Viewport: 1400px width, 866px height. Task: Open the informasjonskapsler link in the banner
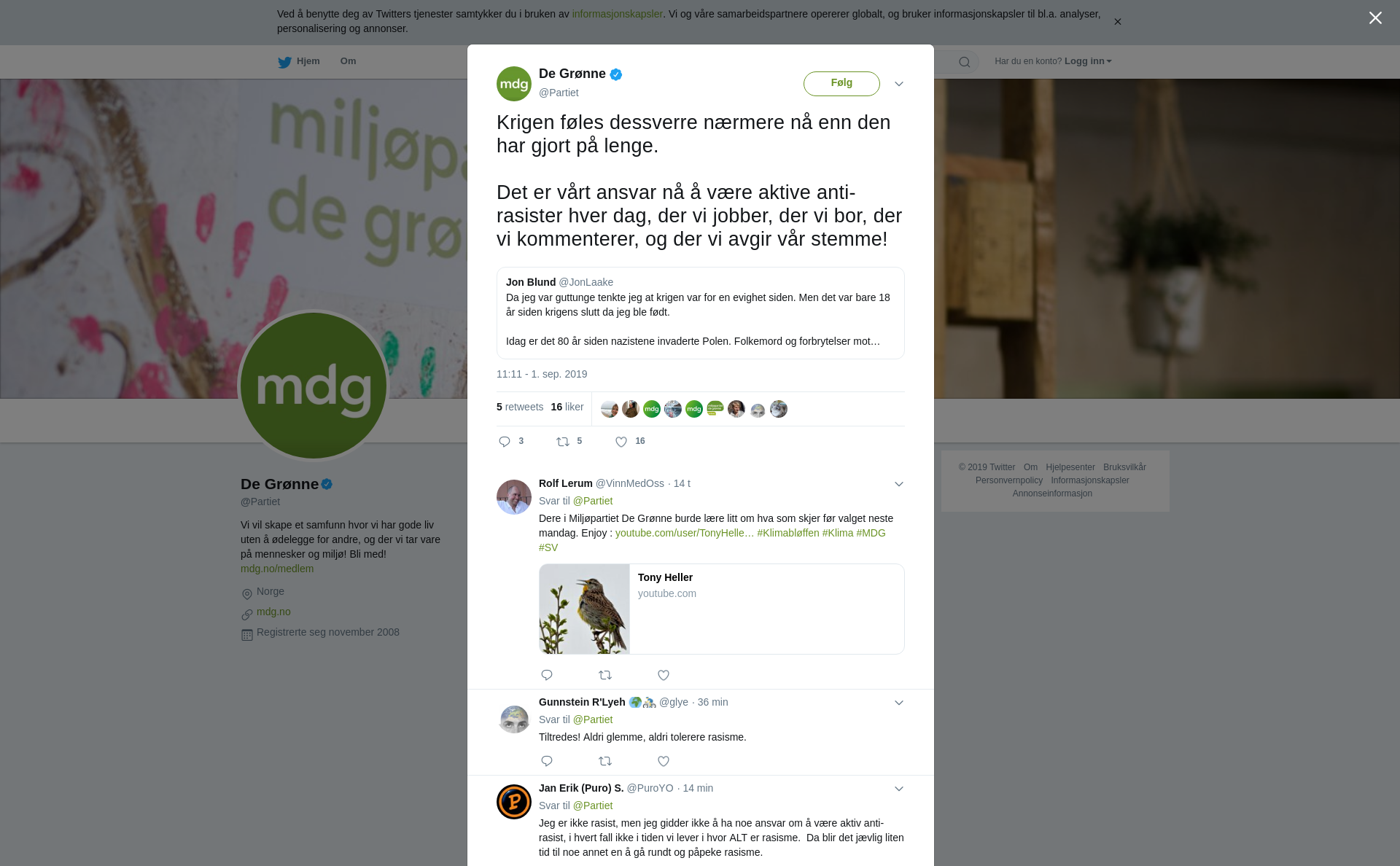coord(617,14)
